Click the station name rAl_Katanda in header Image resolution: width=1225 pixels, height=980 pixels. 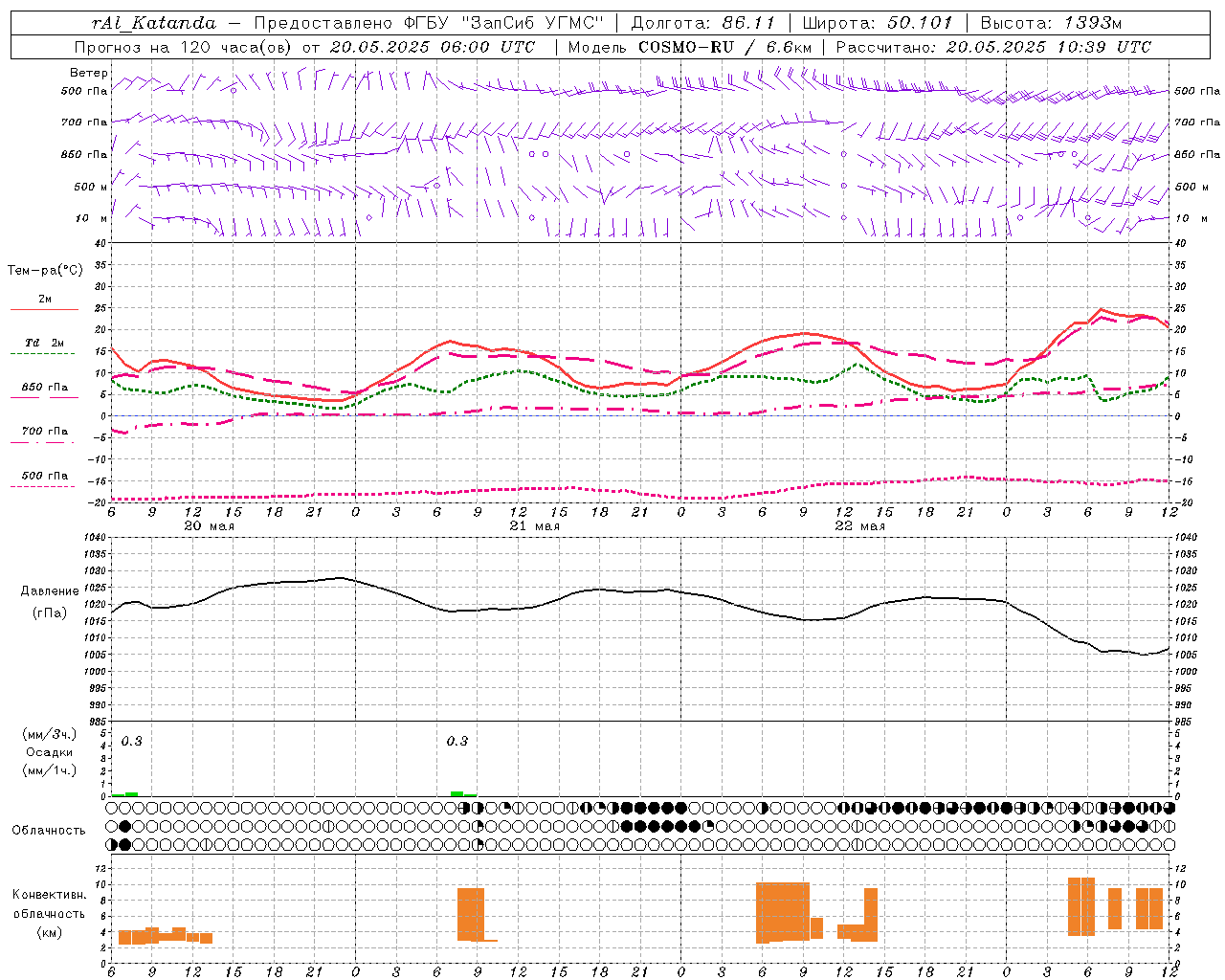click(x=154, y=23)
